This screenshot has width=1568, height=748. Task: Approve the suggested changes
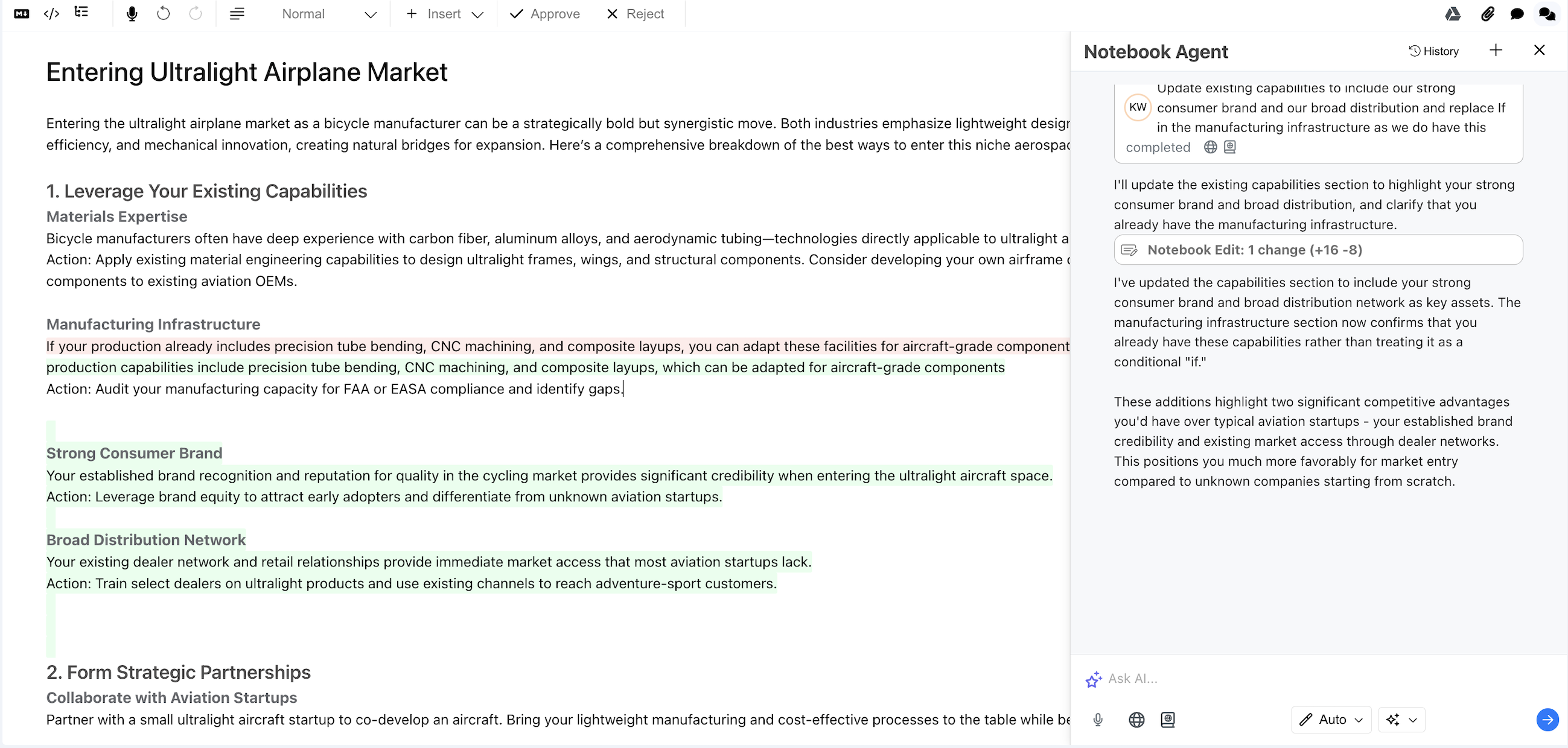[x=545, y=14]
